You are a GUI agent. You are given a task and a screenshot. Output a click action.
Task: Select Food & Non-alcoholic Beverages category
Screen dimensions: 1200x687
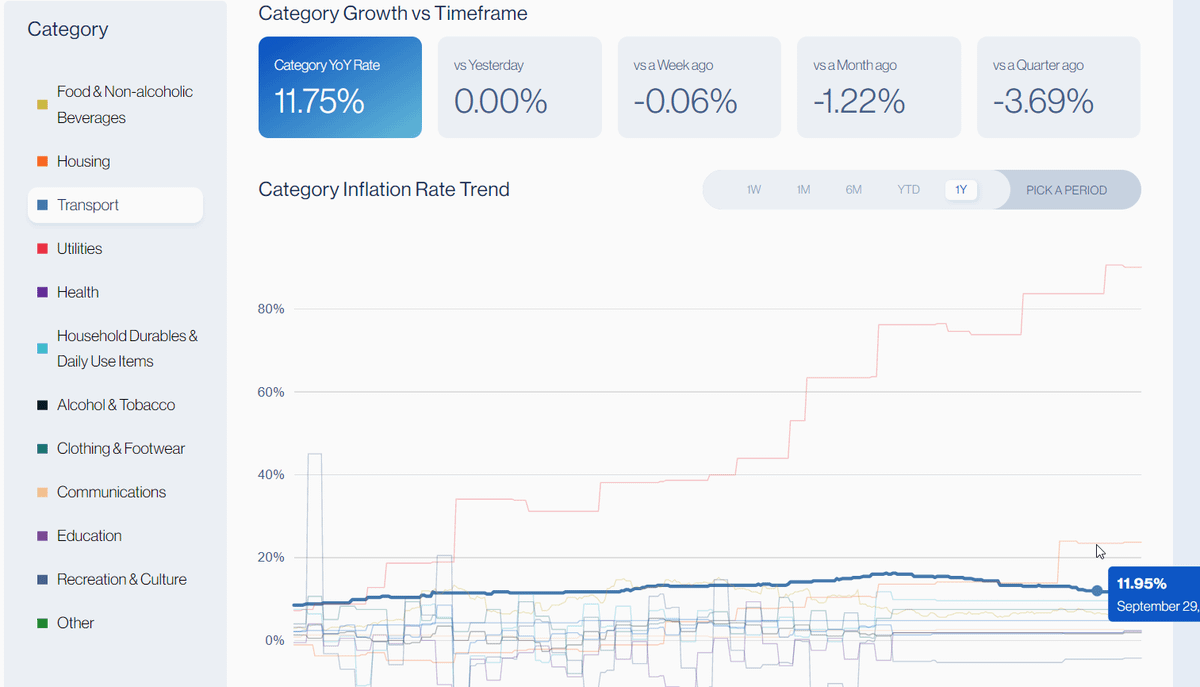tap(124, 104)
